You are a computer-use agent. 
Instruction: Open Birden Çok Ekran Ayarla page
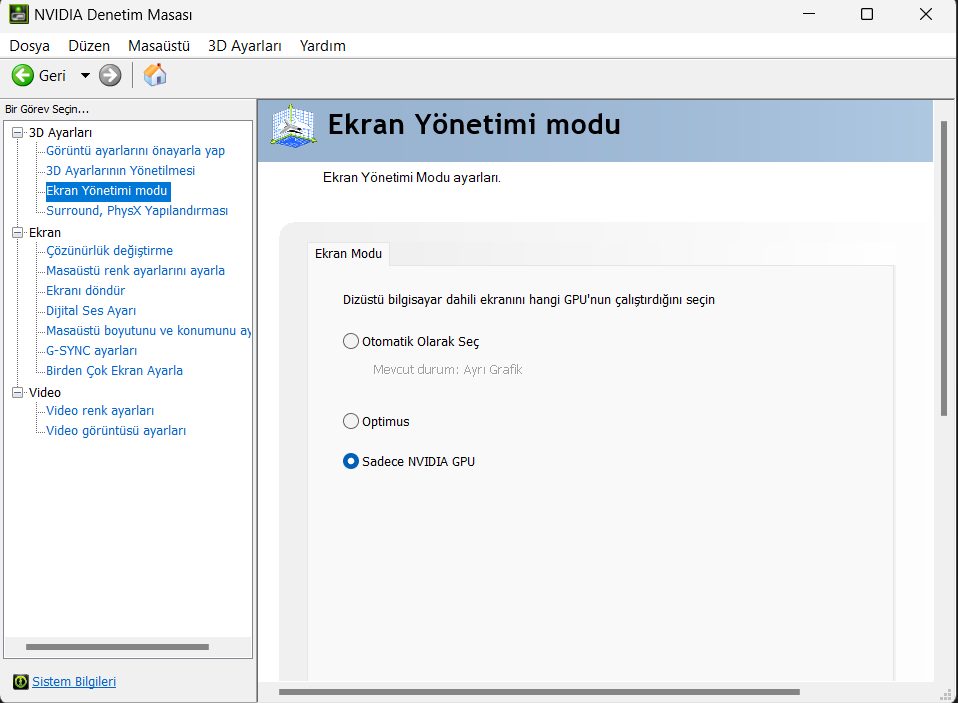[x=114, y=371]
